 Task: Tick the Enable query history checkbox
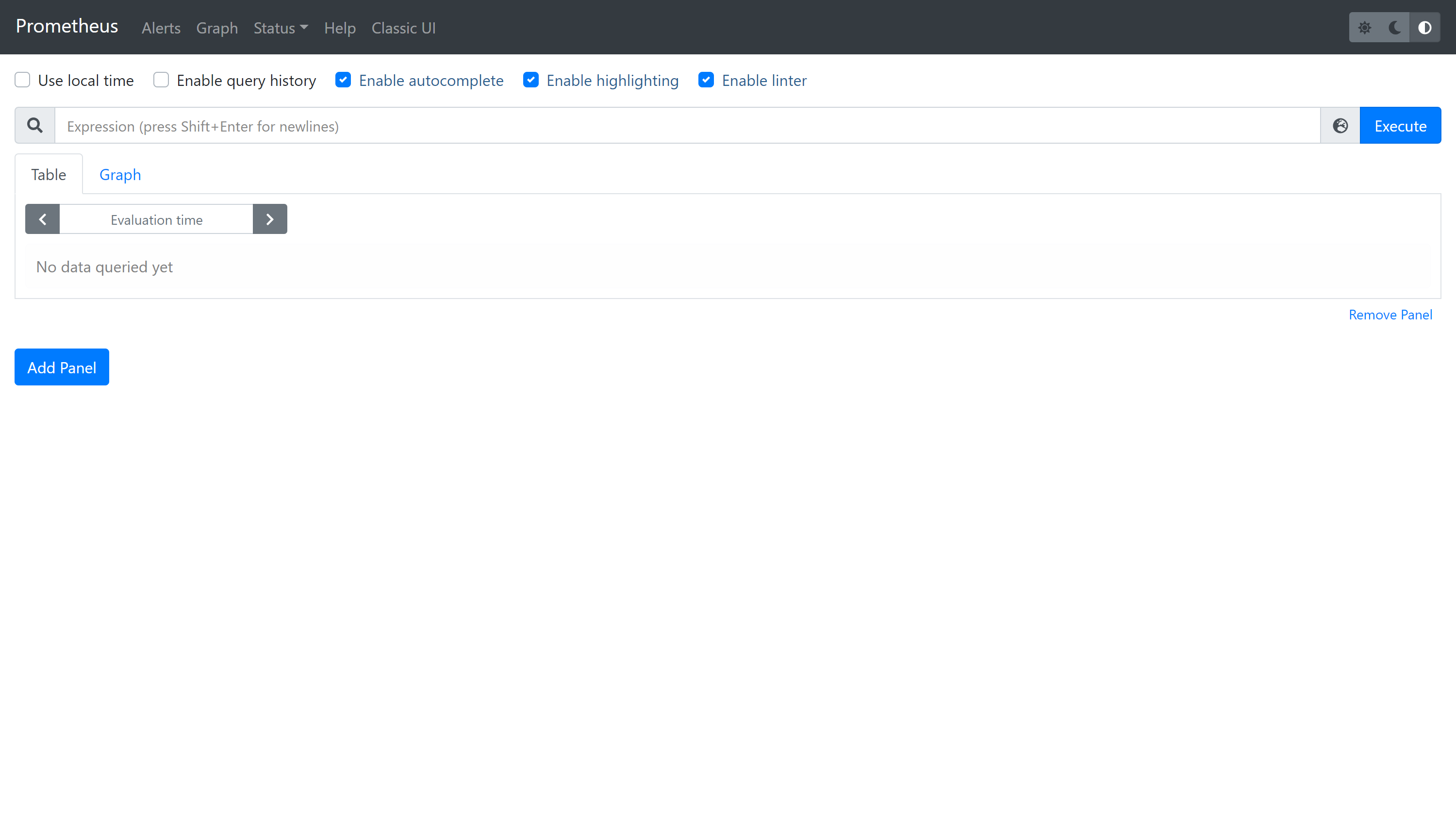(x=161, y=80)
